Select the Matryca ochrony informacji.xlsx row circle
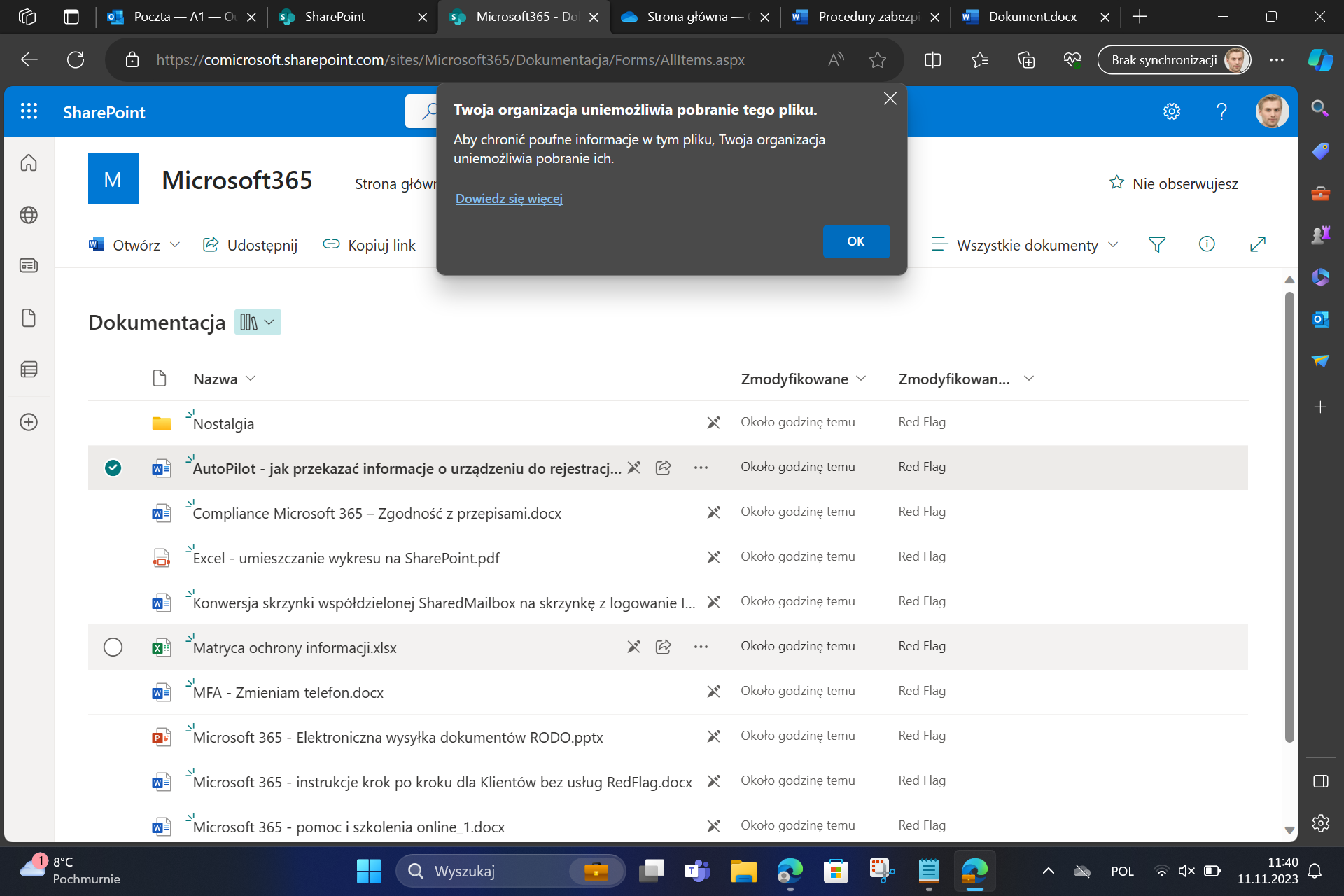 tap(113, 647)
